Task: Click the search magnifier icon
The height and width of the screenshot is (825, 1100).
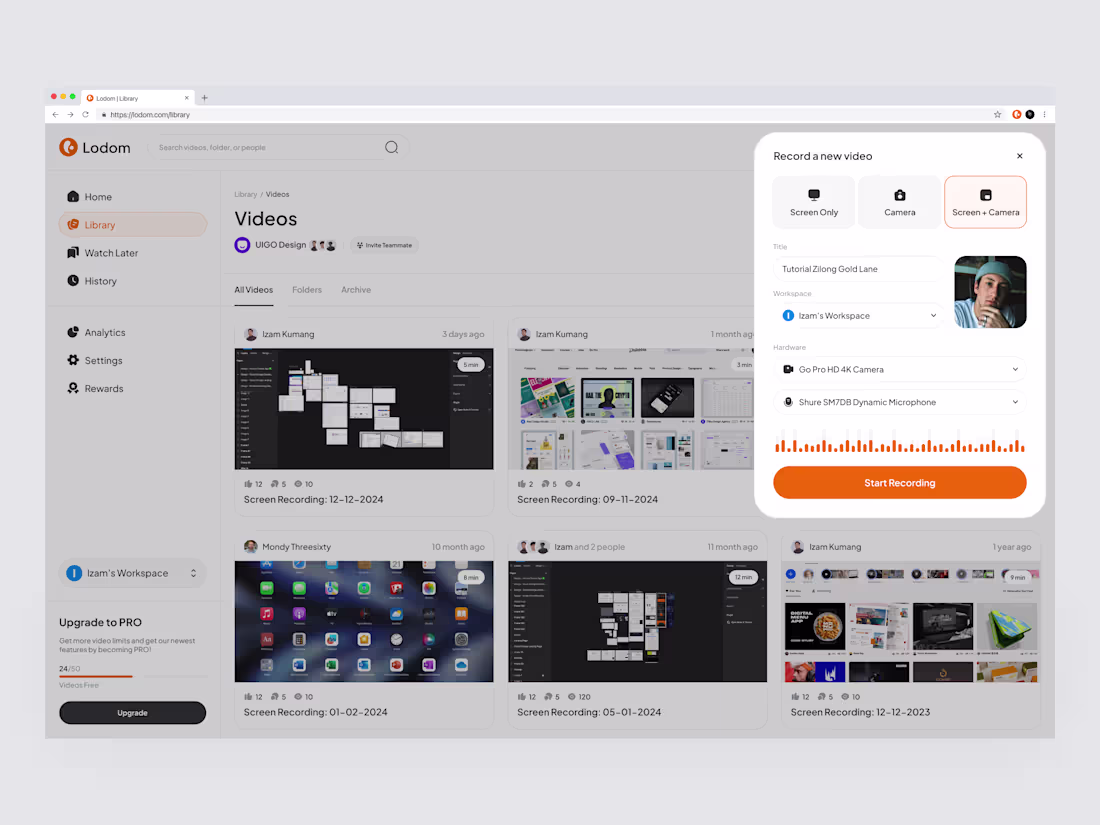Action: 391,146
